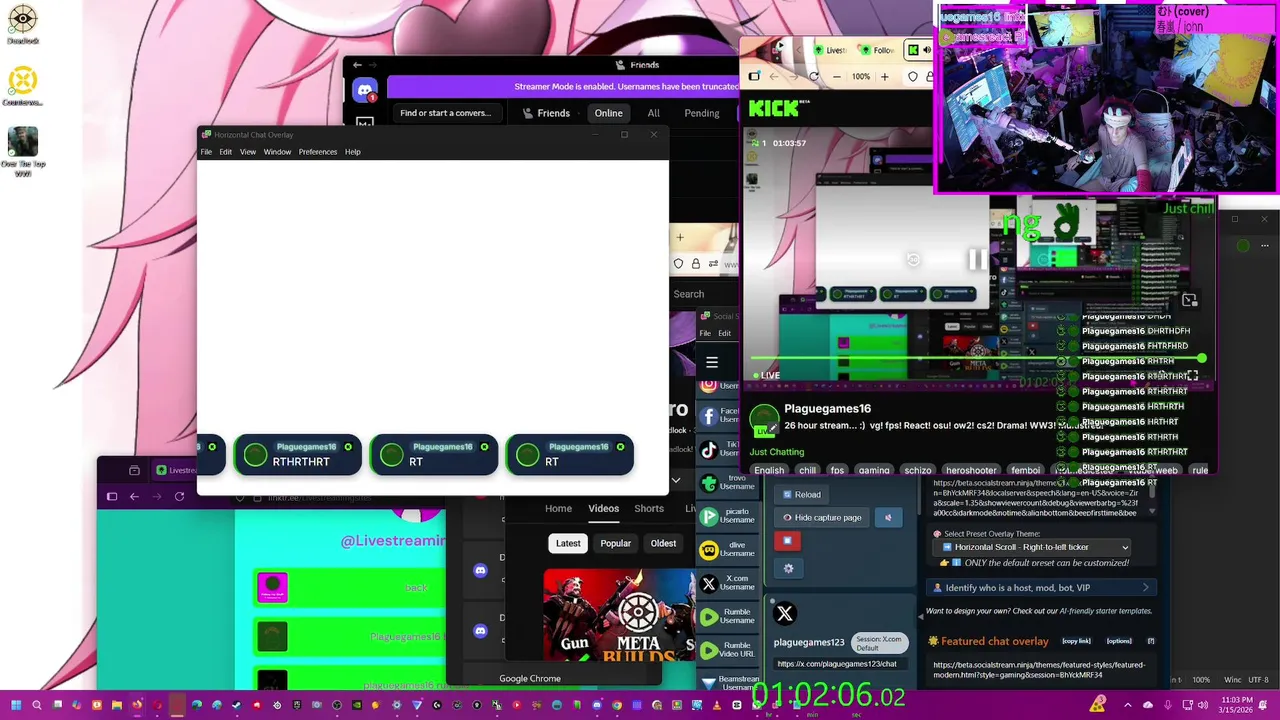Open View menu in Horizontal Chat Overlay

point(248,152)
